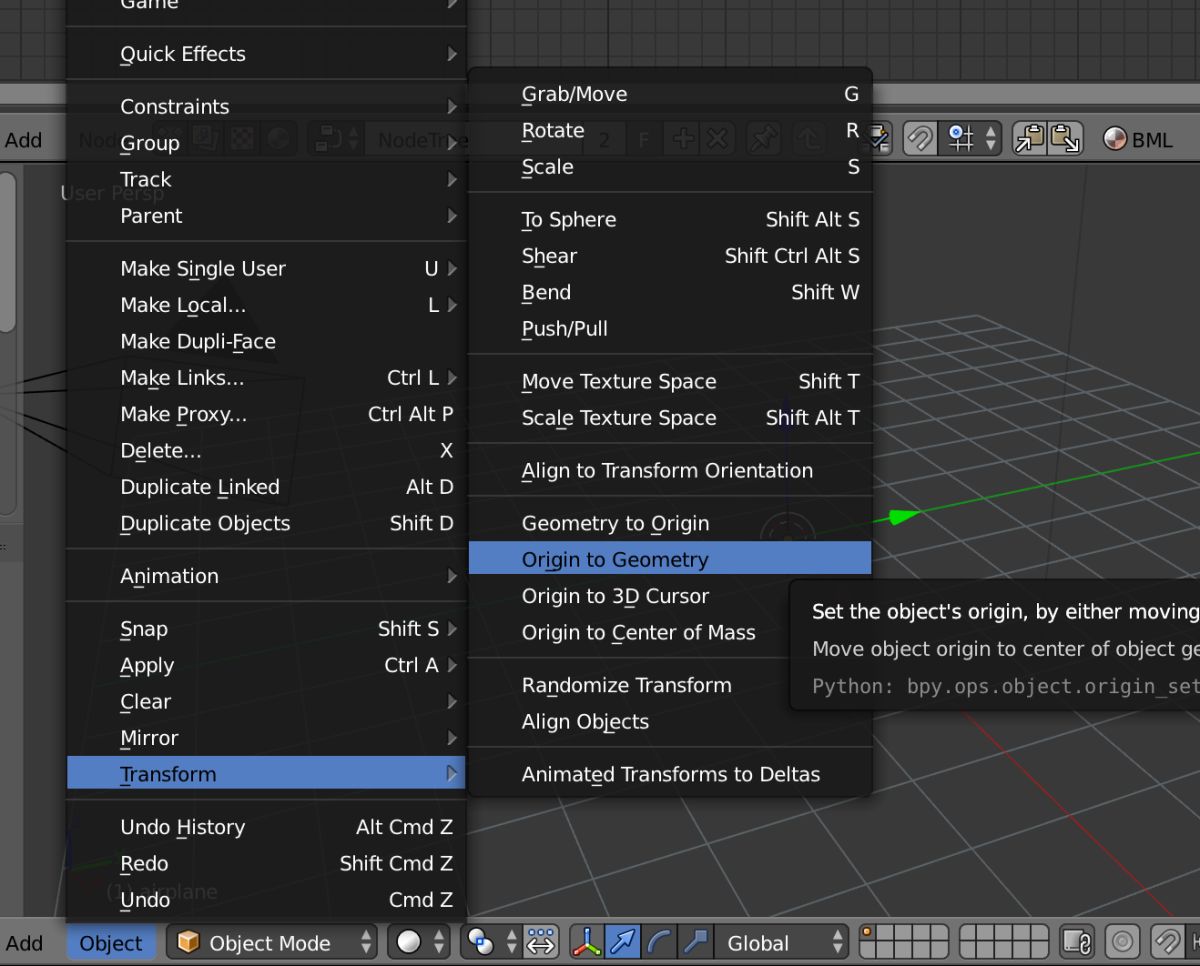Open the Add menu in node editor header
The image size is (1200, 966).
[24, 140]
